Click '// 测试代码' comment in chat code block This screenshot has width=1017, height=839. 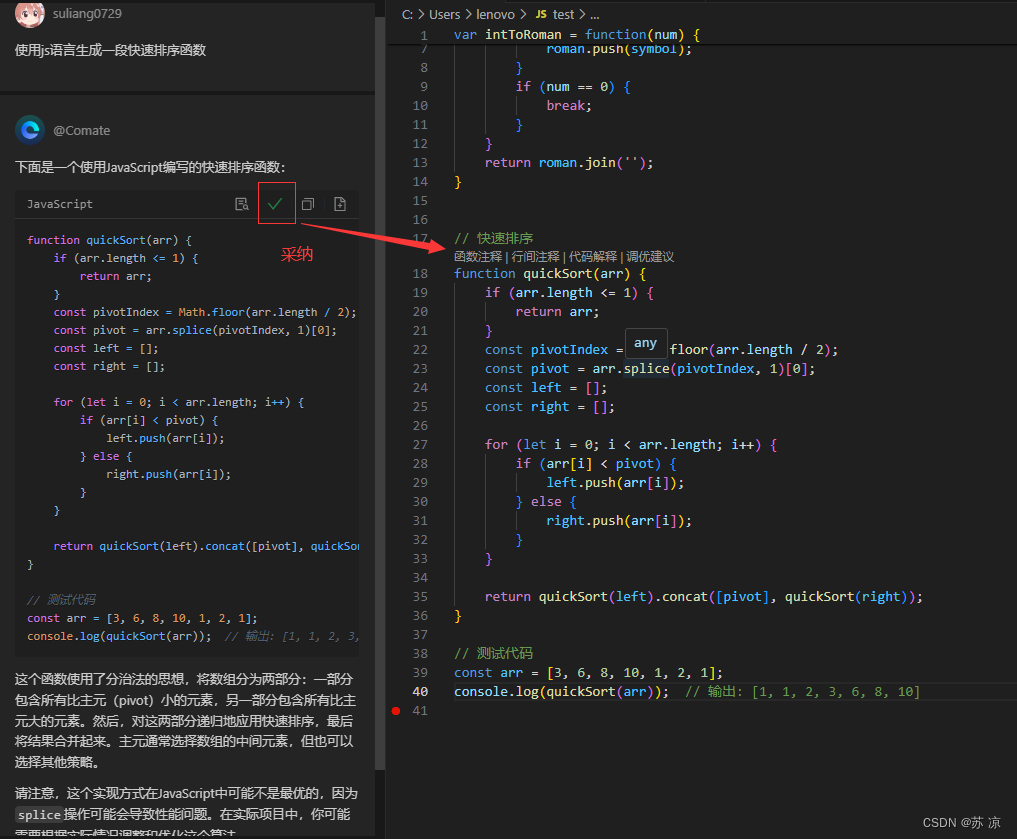(61, 600)
